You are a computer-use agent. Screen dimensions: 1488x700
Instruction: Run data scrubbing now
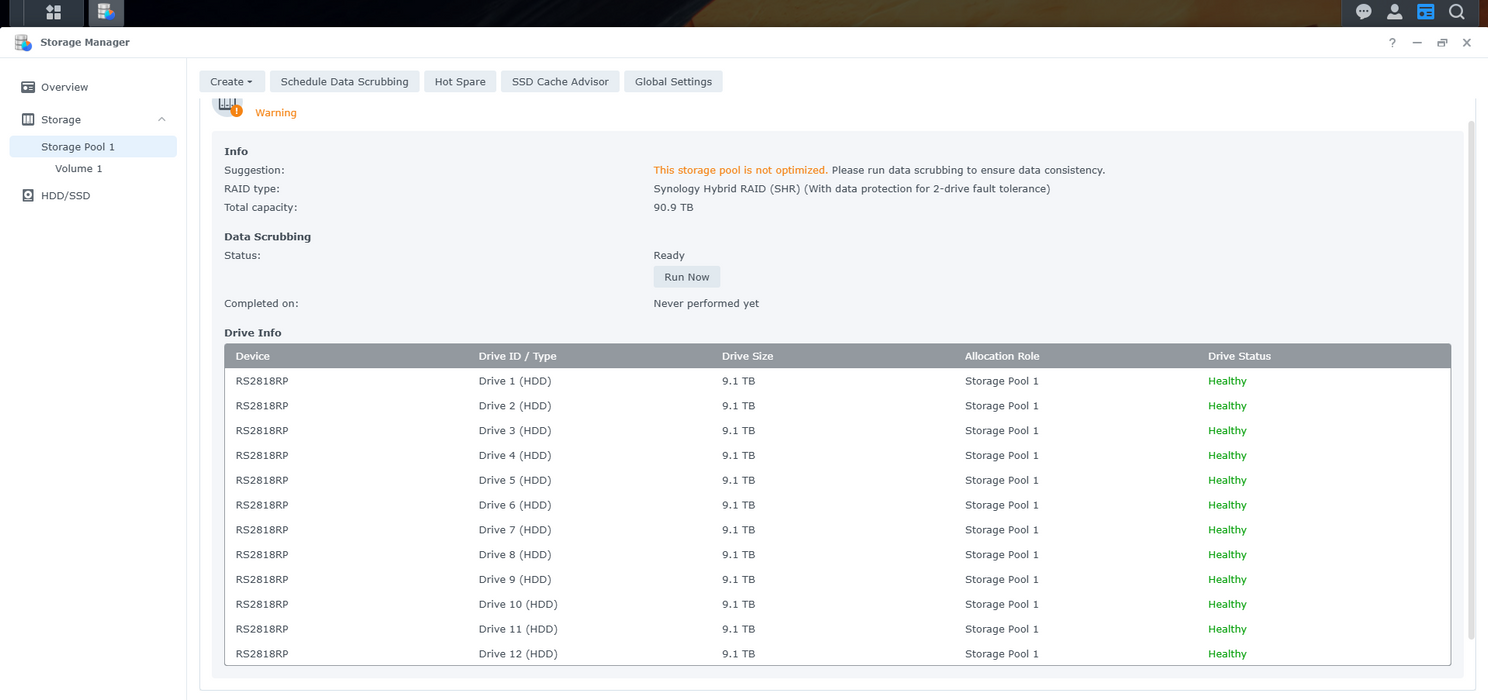click(x=687, y=277)
